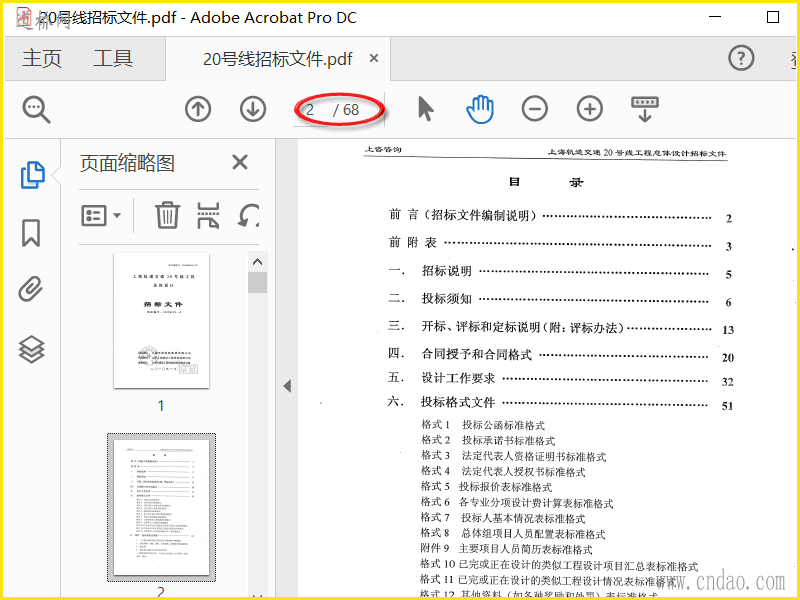Switch to the 工具 tab
Screen dimensions: 800x600
[113, 58]
